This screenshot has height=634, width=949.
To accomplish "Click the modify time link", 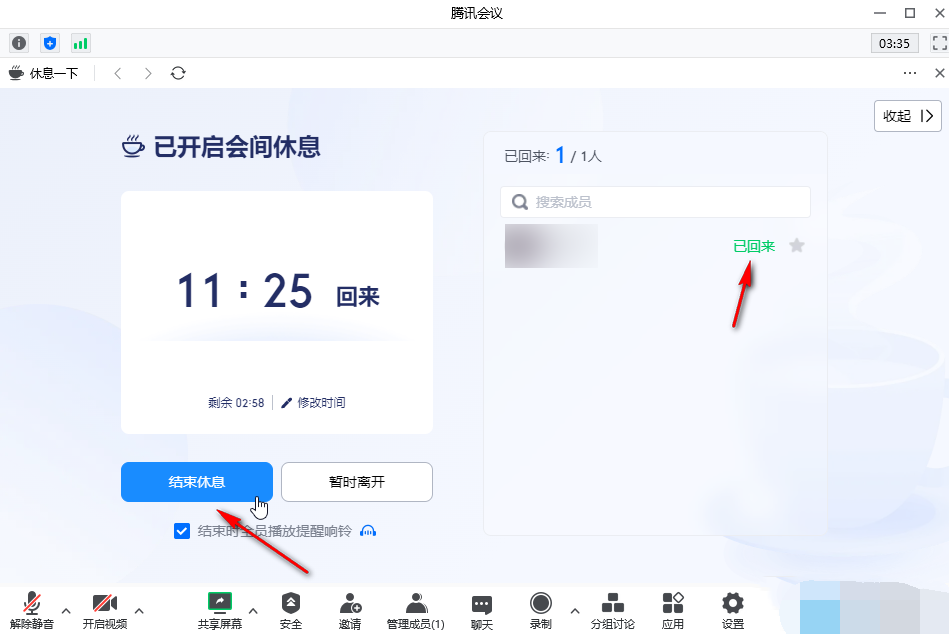I will click(314, 403).
